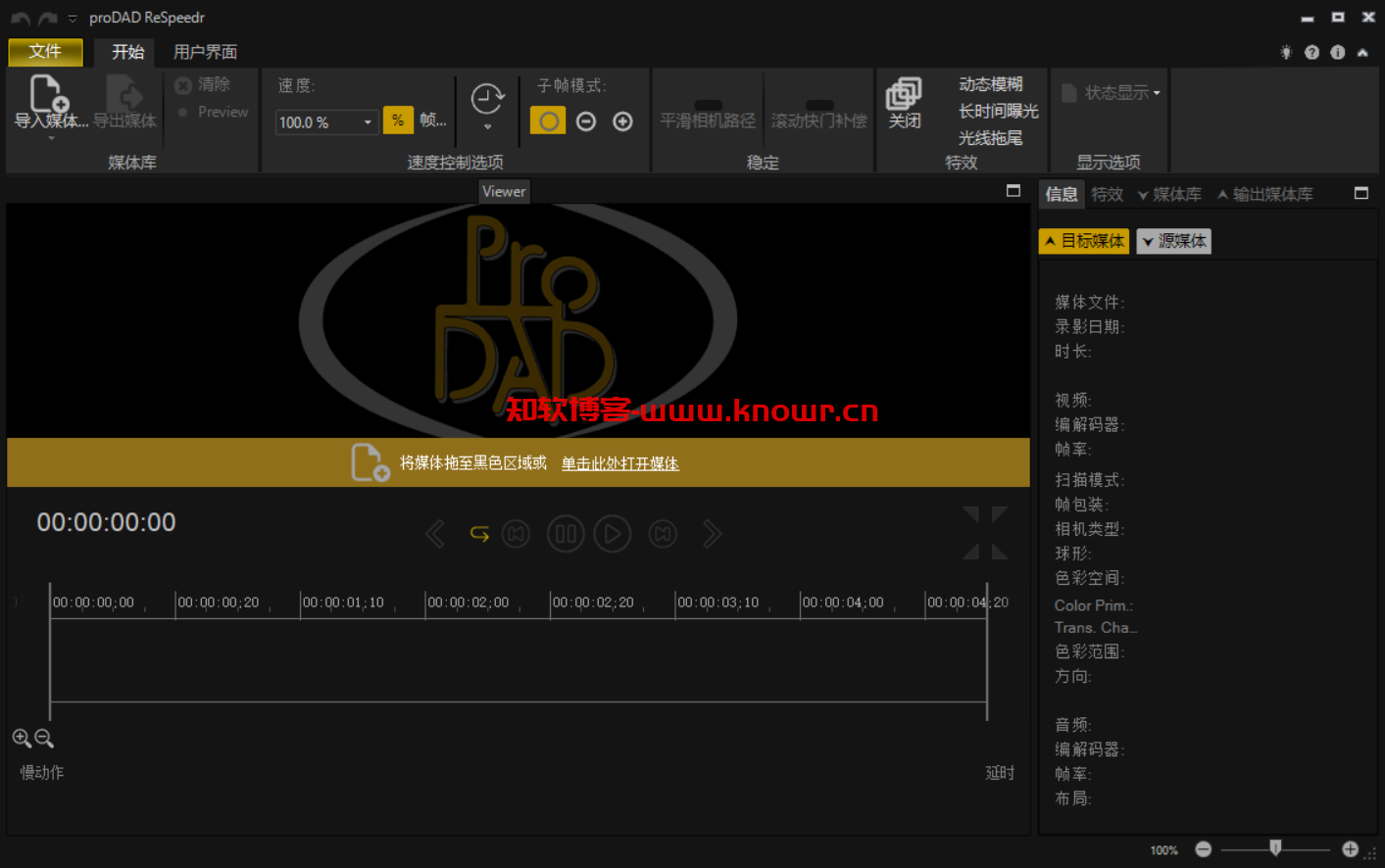The height and width of the screenshot is (868, 1385).
Task: Click the play button
Action: (613, 534)
